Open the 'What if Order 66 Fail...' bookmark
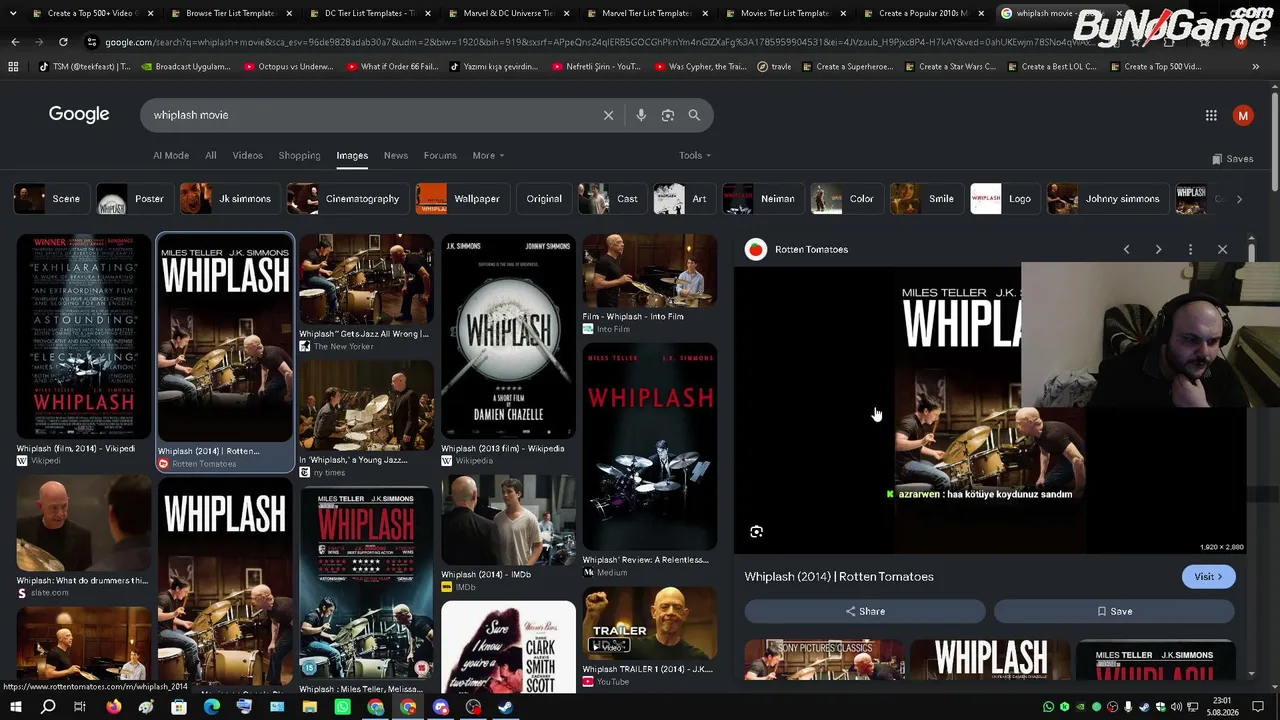This screenshot has height=720, width=1280. click(x=392, y=66)
